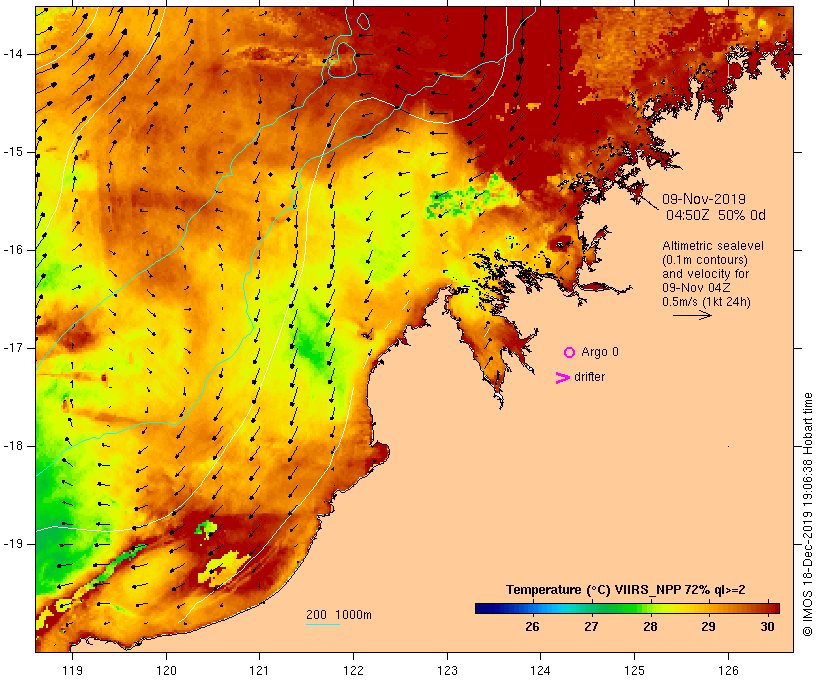Click the color bar label 30
This screenshot has width=820, height=680.
pyautogui.click(x=767, y=627)
